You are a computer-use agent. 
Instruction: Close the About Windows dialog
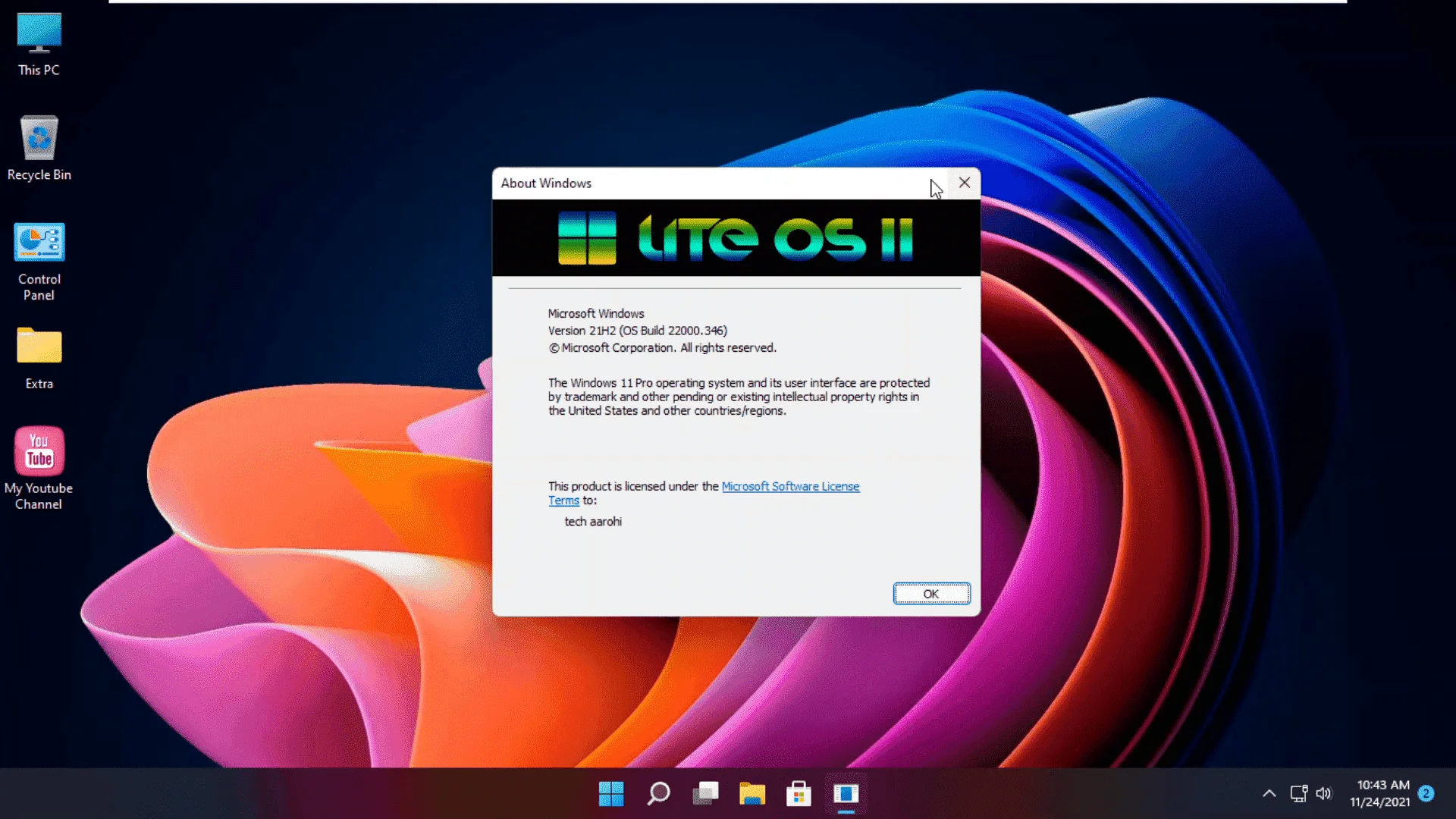click(x=965, y=183)
